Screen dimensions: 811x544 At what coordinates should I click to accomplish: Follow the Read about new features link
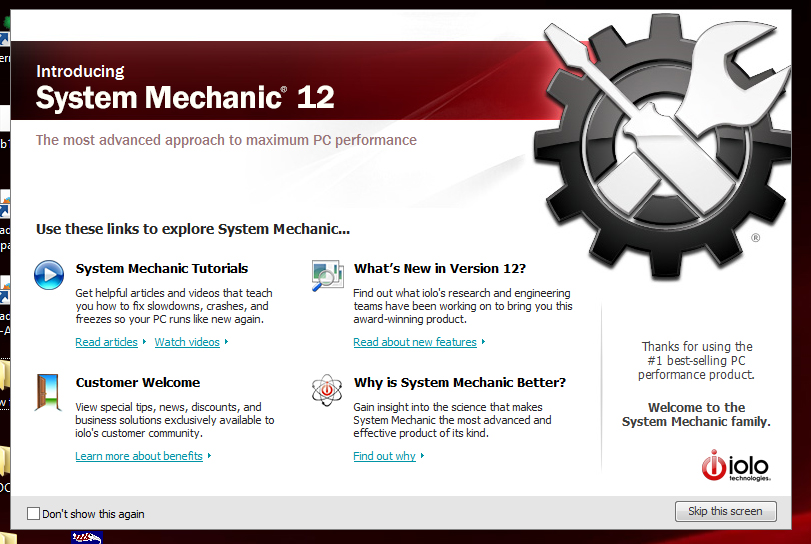click(x=415, y=342)
